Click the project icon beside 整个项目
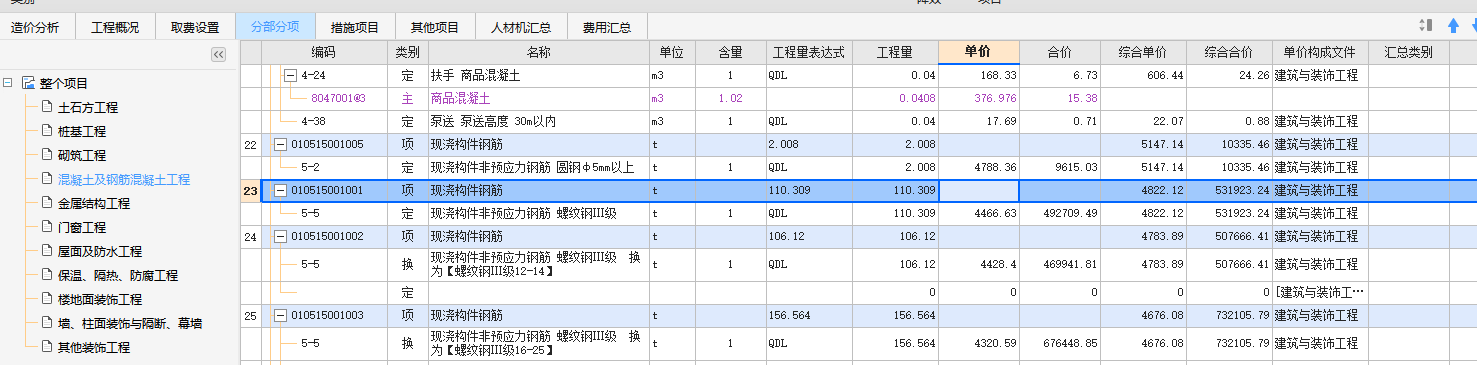Image resolution: width=1477 pixels, height=365 pixels. point(27,83)
